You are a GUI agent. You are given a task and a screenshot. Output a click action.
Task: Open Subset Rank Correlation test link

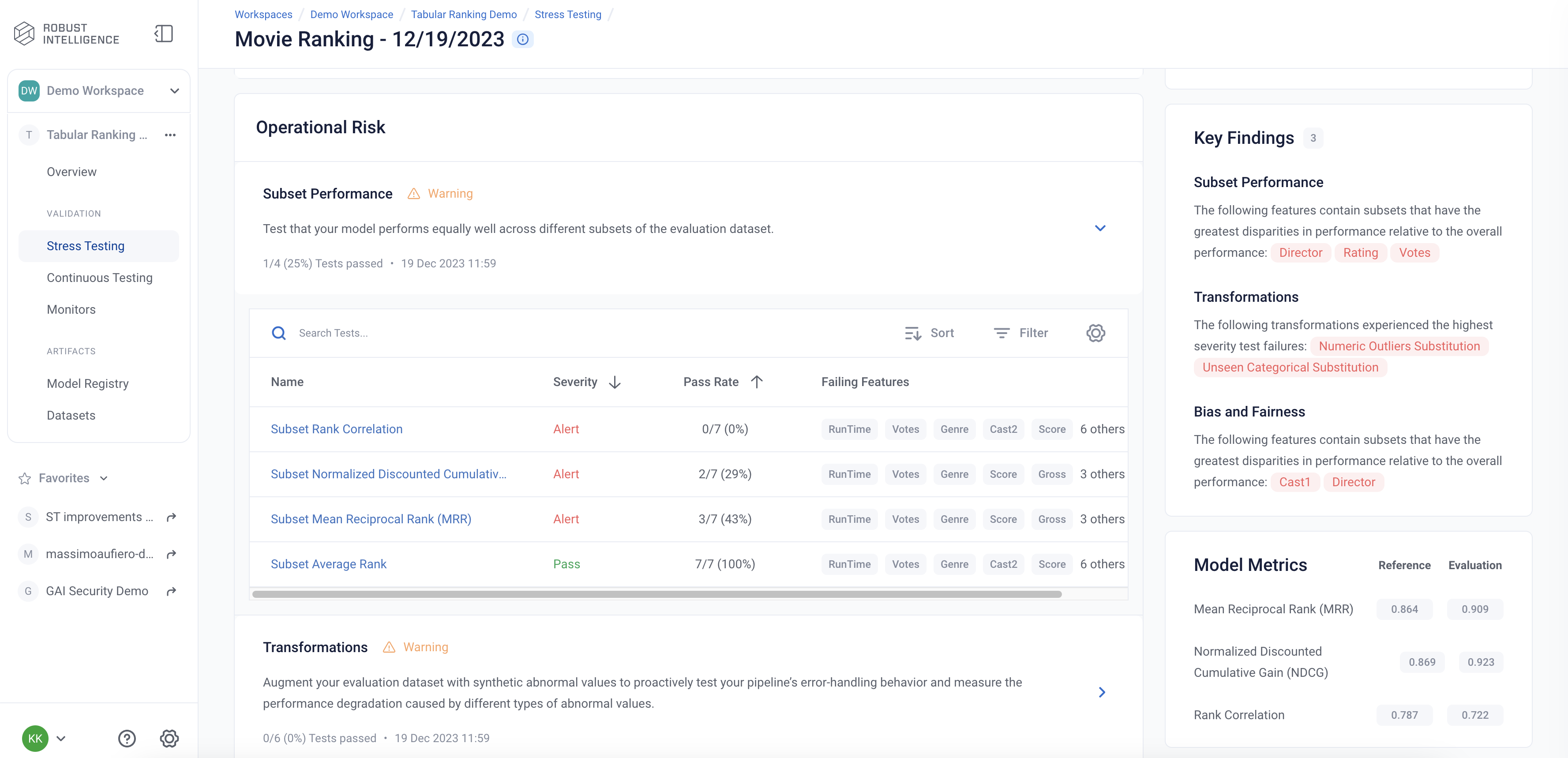click(337, 429)
